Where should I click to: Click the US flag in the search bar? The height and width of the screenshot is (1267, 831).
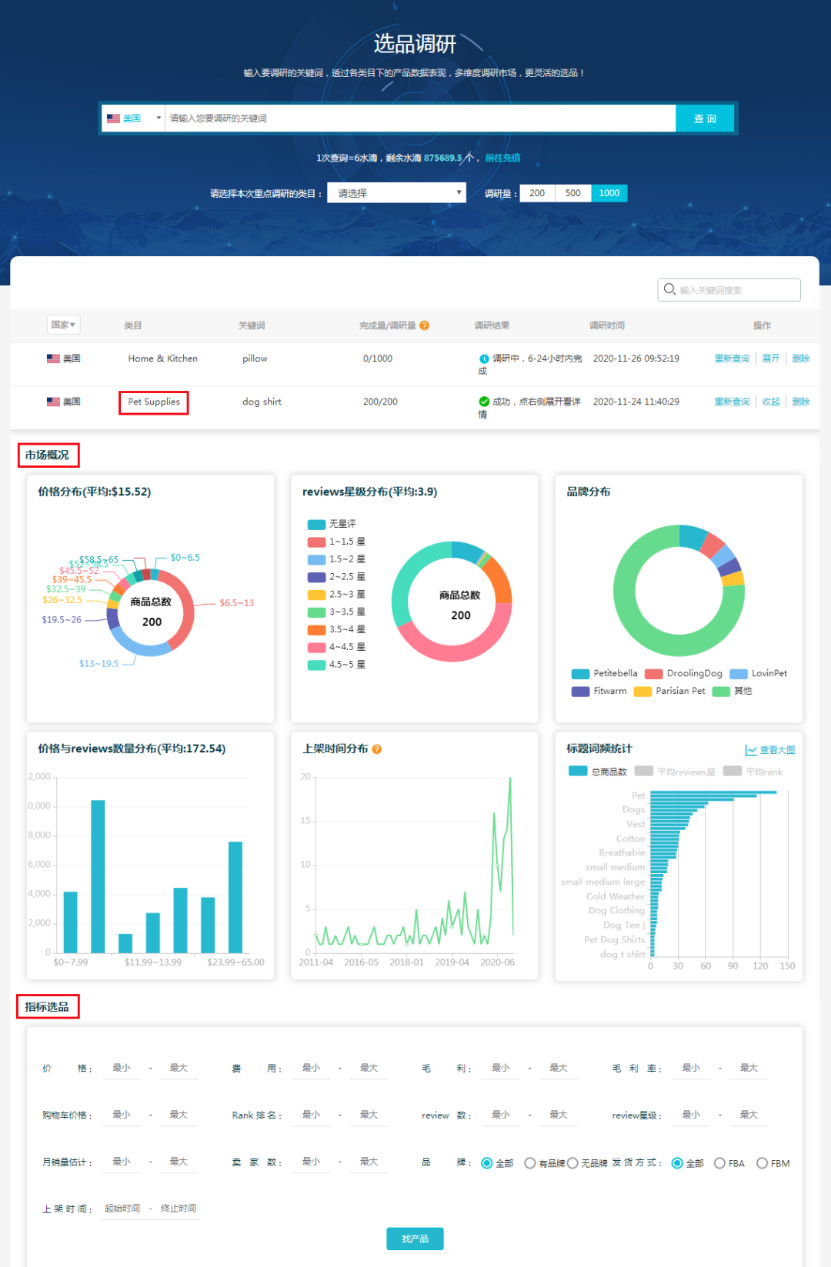113,118
